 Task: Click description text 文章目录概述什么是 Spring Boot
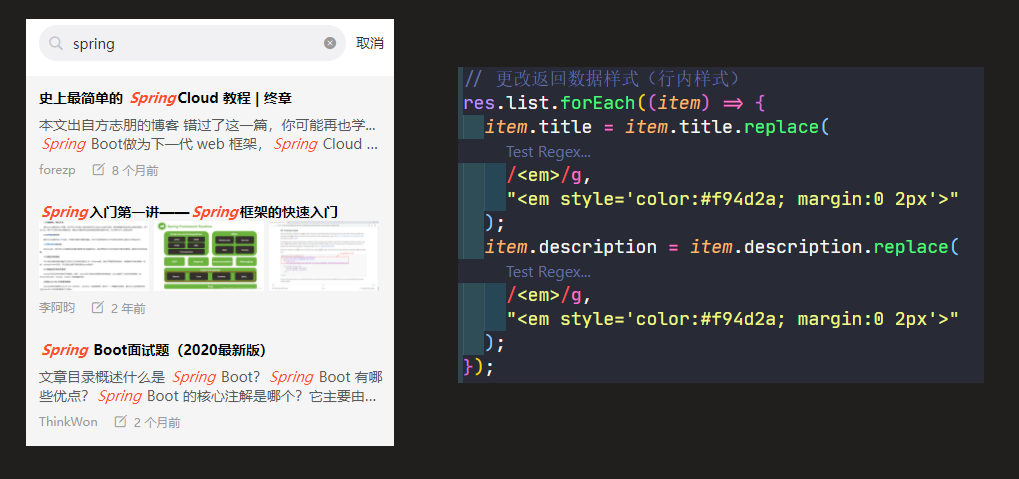(150, 377)
